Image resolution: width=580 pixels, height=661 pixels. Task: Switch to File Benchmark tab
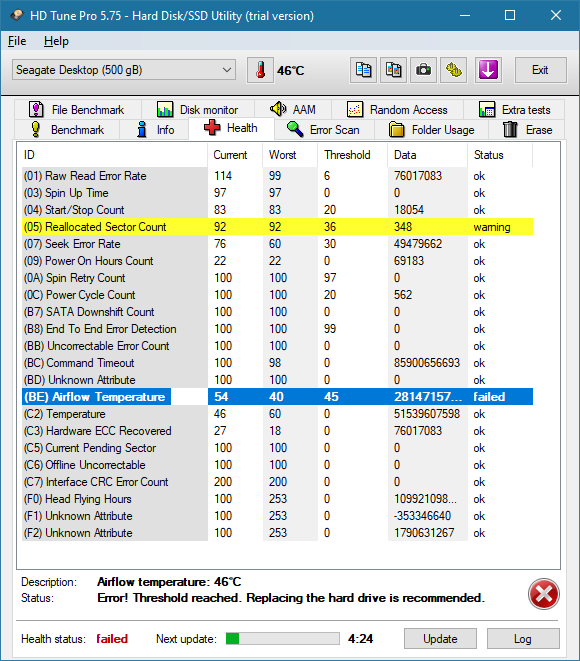point(78,110)
